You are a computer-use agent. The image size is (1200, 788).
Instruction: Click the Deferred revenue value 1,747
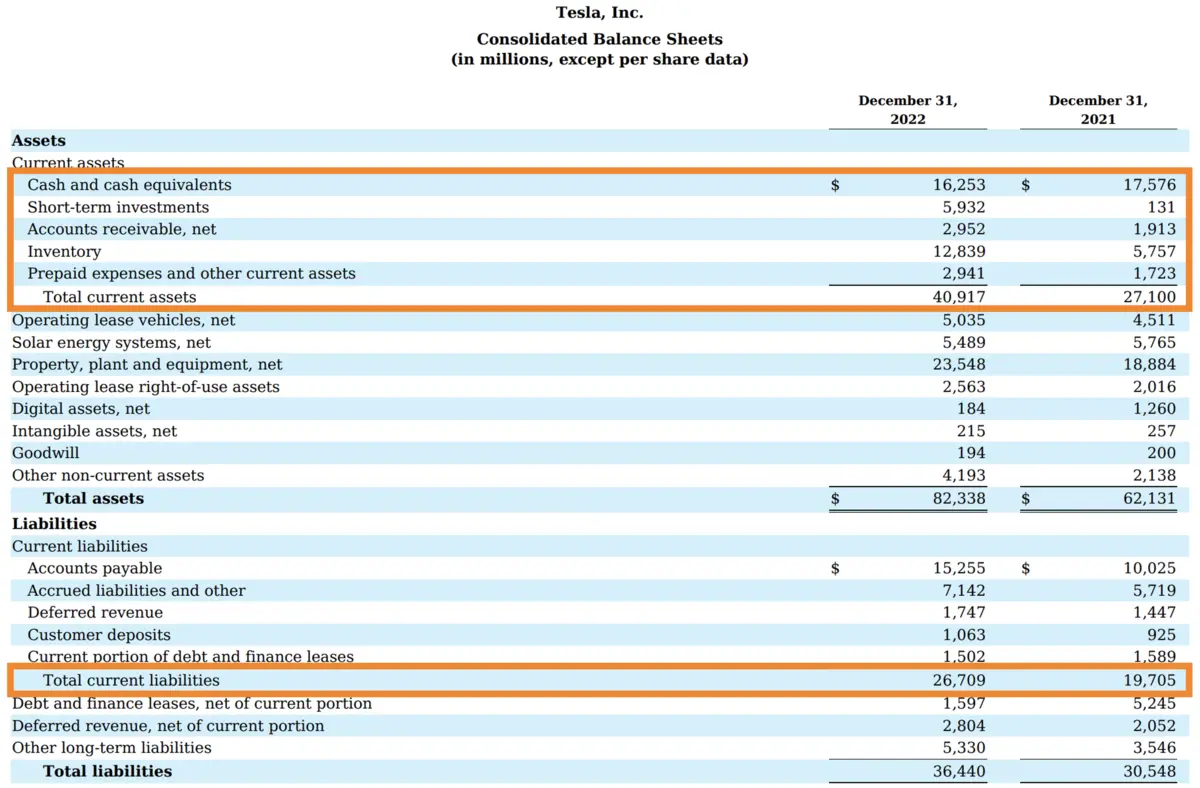coord(962,612)
